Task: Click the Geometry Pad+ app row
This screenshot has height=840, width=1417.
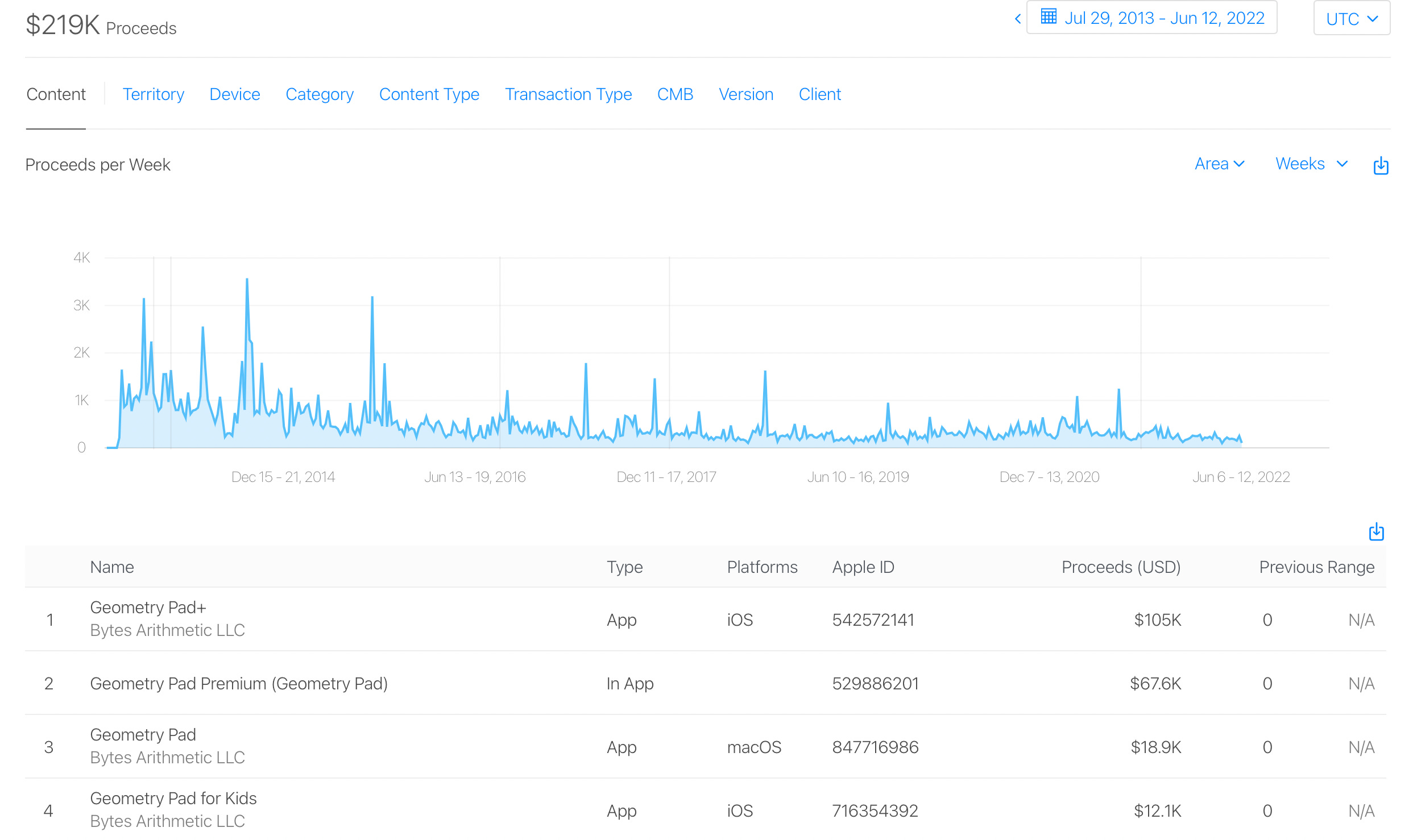Action: coord(148,608)
